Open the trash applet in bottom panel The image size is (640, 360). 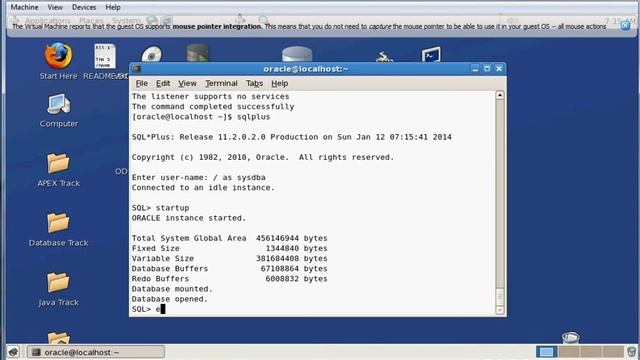[x=631, y=352]
